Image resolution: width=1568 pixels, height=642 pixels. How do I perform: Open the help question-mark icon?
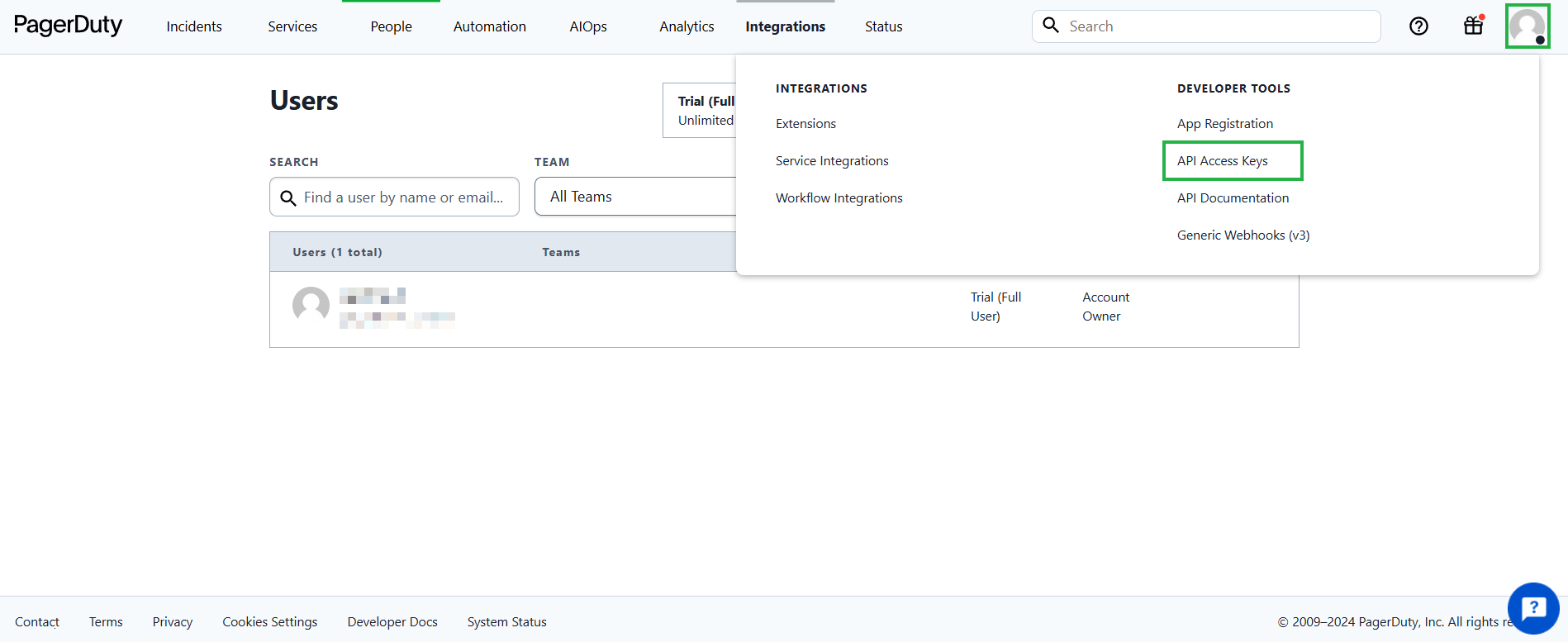pyautogui.click(x=1418, y=26)
